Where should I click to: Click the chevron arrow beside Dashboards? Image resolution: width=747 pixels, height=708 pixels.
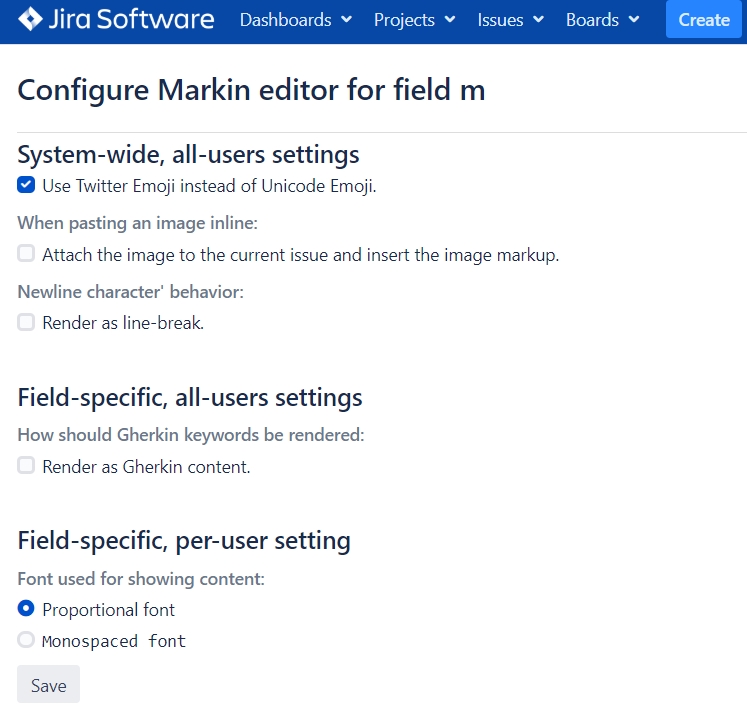click(346, 20)
